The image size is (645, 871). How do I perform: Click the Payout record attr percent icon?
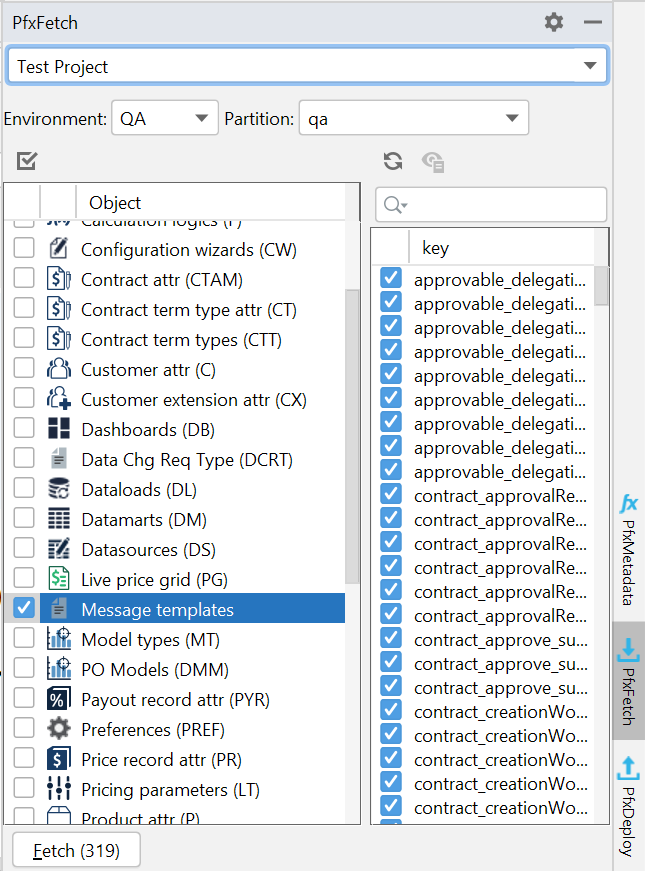click(58, 699)
